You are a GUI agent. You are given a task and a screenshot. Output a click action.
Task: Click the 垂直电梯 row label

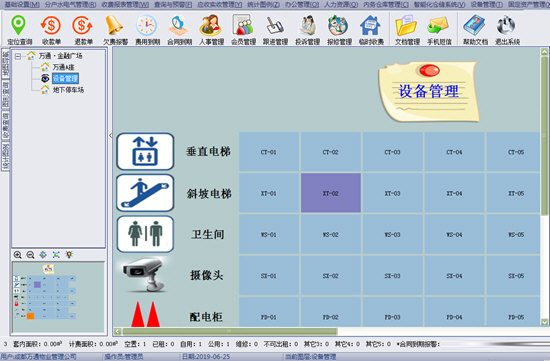click(208, 152)
